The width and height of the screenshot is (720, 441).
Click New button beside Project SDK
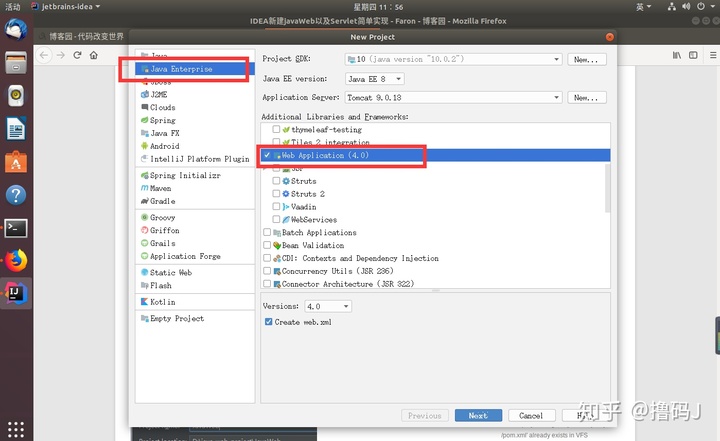(x=587, y=59)
